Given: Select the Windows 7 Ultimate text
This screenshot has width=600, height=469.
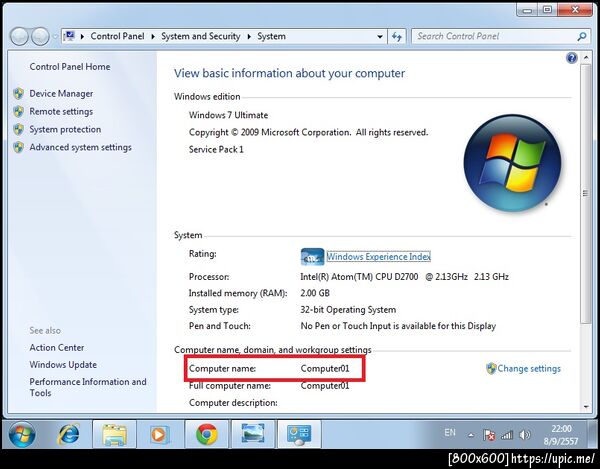Looking at the screenshot, I should pos(228,115).
